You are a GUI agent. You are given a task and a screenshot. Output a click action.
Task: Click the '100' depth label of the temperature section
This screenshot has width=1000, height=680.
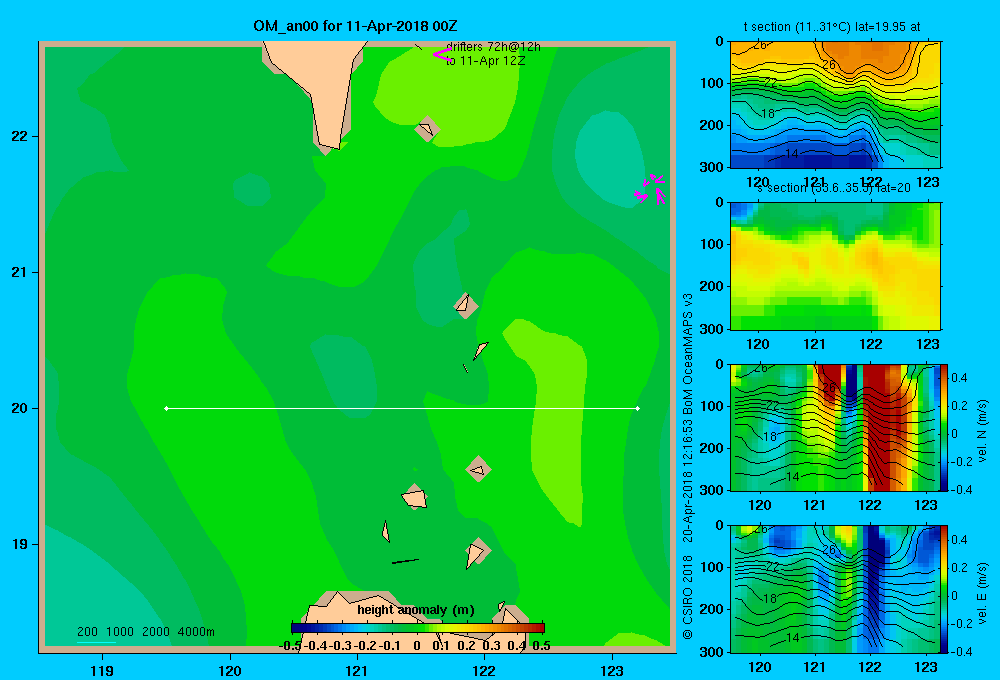point(712,83)
